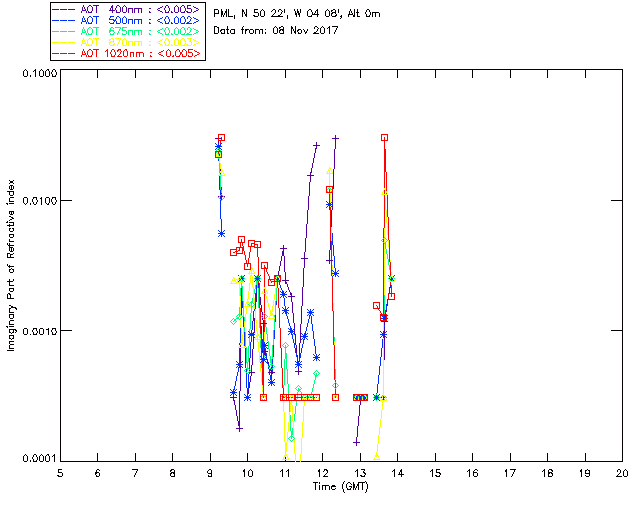This screenshot has height=512, width=640.
Task: Click the x-axis tick label 20
Action: point(622,471)
